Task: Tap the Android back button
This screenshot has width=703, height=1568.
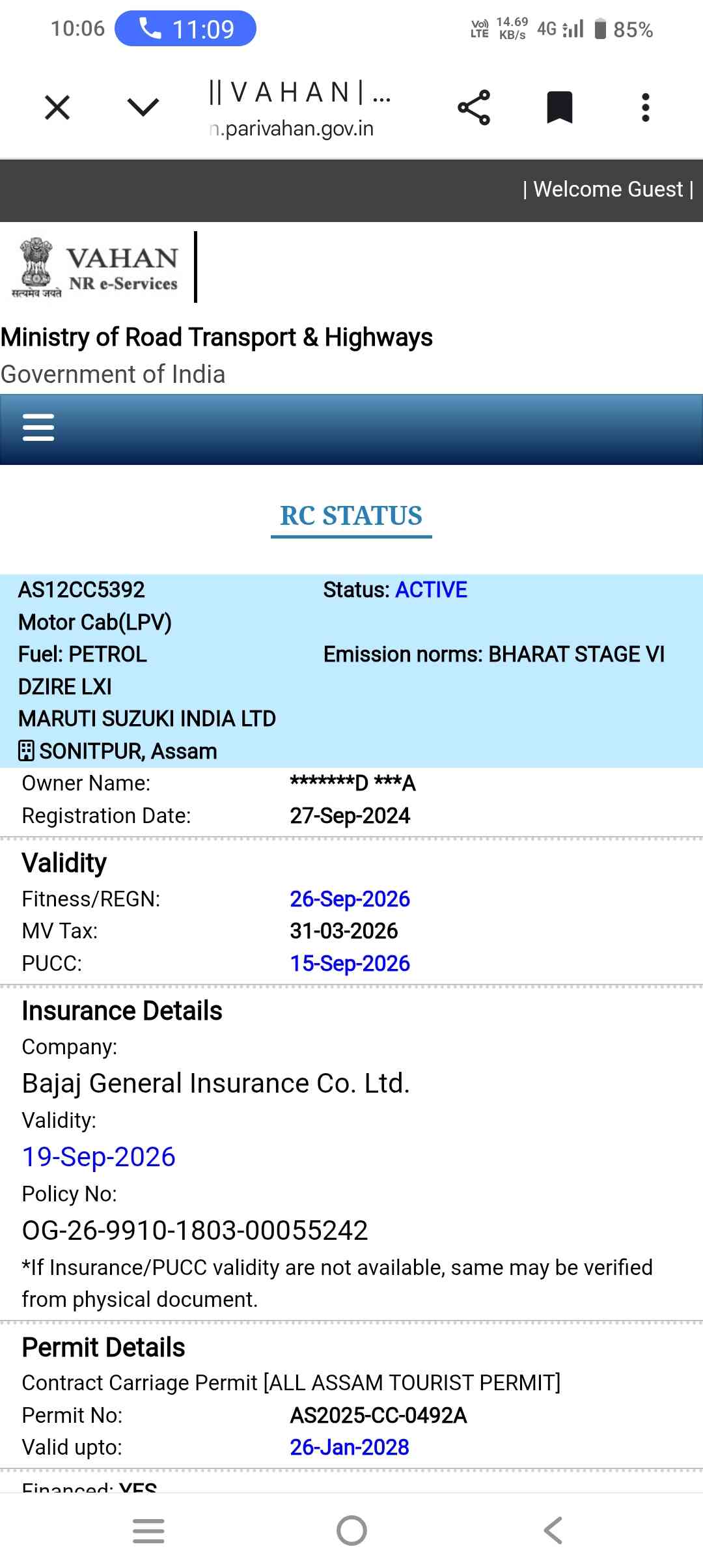Action: (x=553, y=1531)
